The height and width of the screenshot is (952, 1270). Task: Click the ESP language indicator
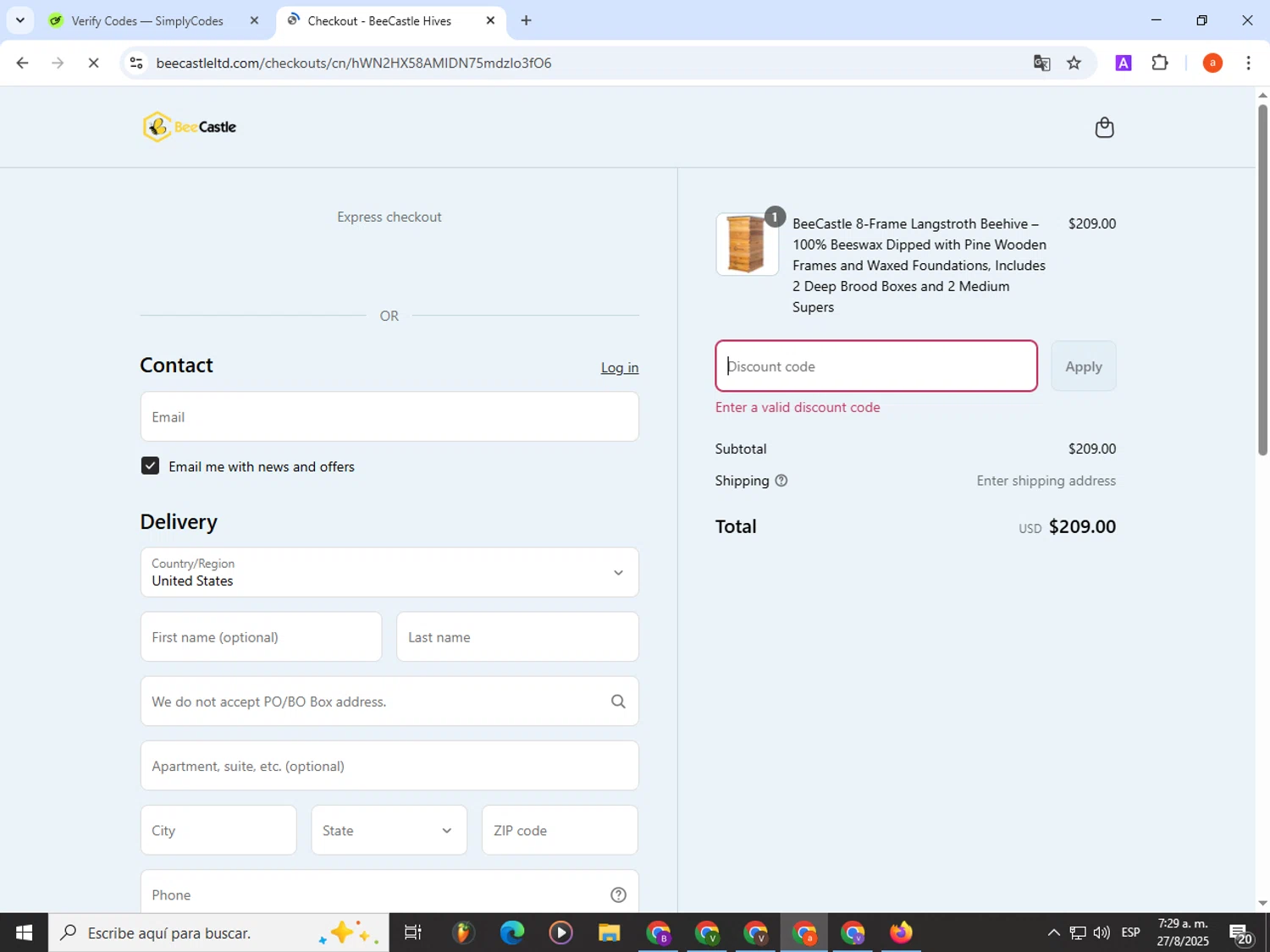click(1130, 933)
